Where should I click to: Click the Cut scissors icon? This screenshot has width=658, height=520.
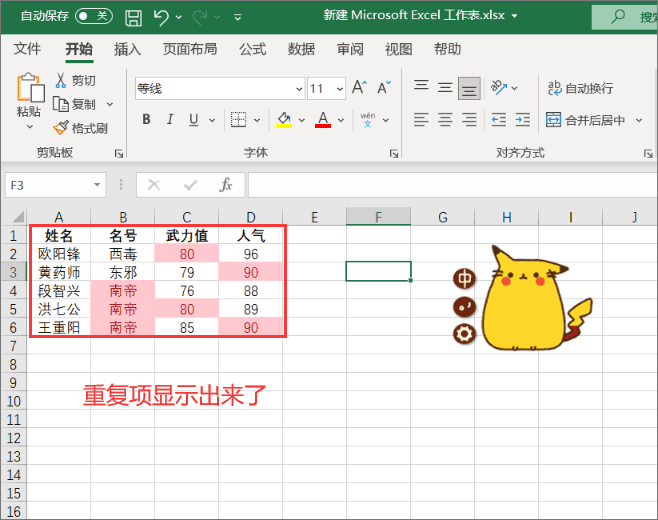pos(60,80)
